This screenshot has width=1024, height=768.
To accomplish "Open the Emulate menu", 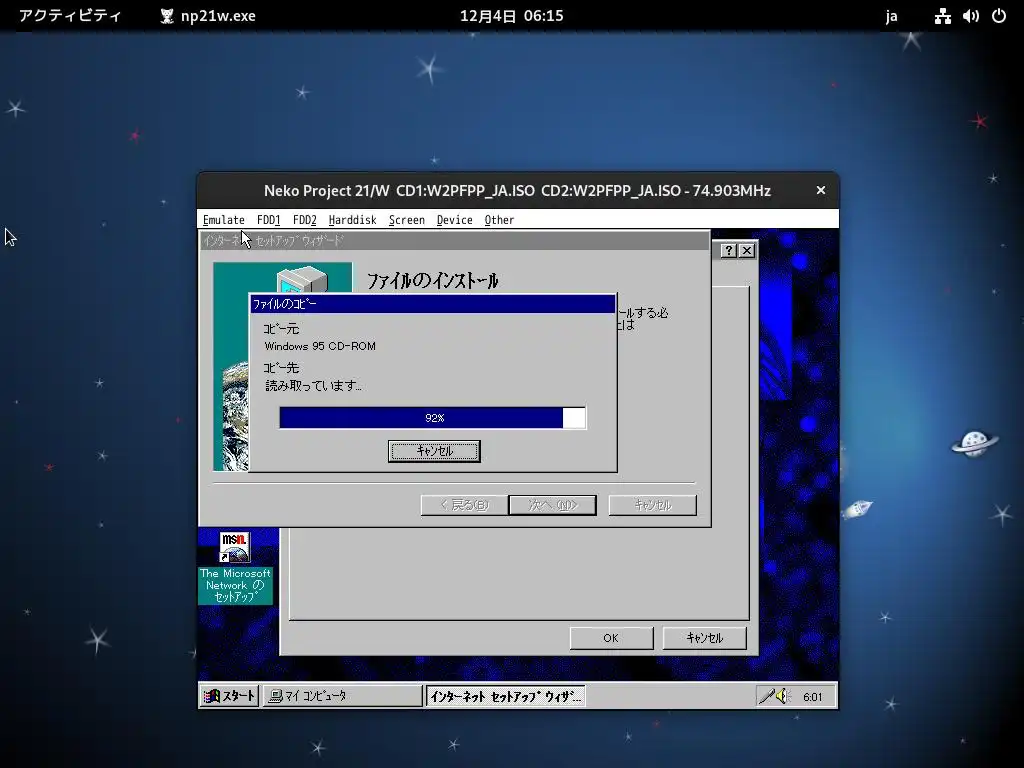I will 223,220.
